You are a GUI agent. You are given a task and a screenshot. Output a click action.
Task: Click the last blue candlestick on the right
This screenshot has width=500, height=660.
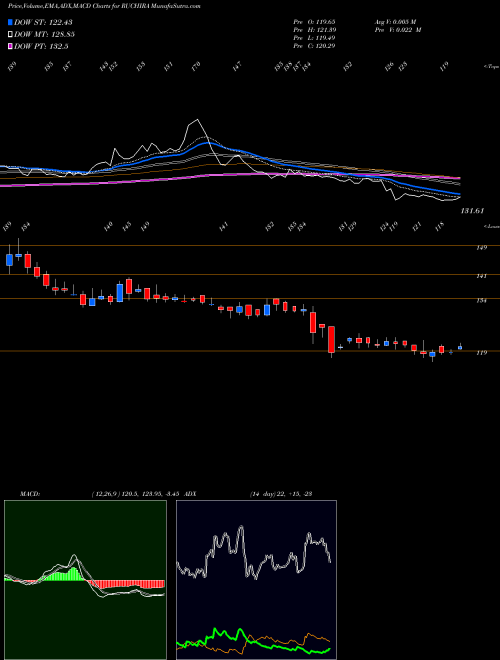pos(460,347)
